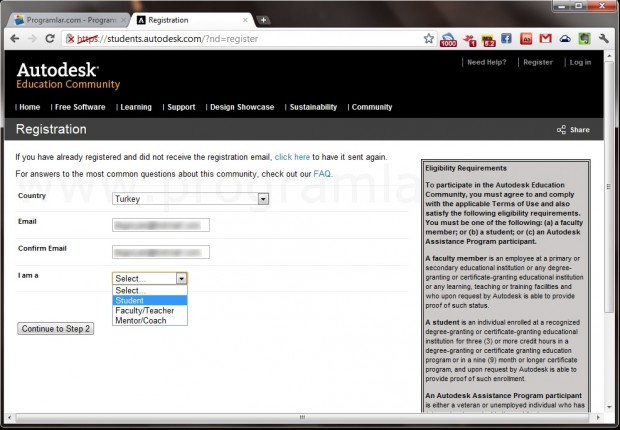This screenshot has width=620, height=430.
Task: Click the 'Registration' page title text
Action: 51,129
